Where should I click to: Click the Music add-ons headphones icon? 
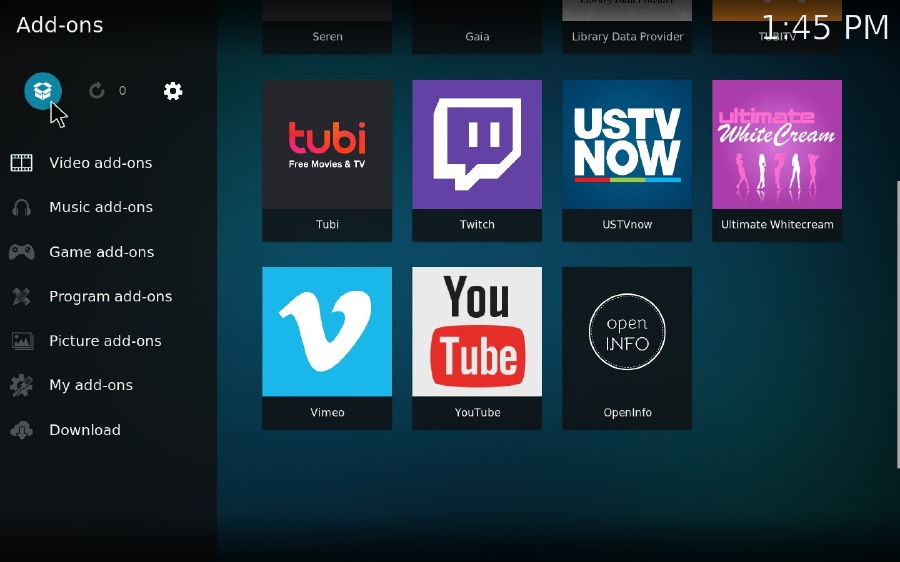[22, 207]
